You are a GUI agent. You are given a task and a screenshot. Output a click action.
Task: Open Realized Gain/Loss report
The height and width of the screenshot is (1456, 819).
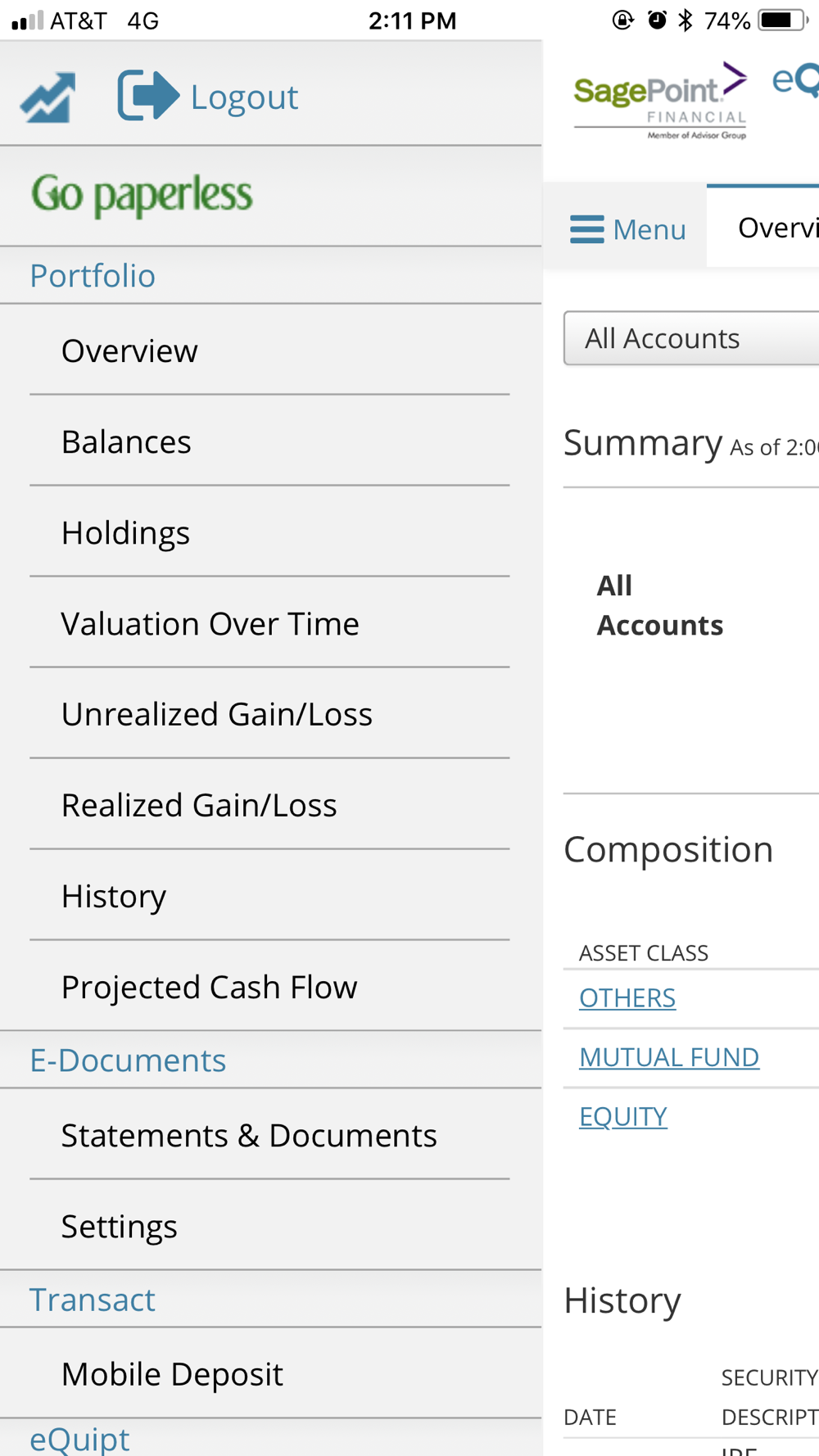point(199,806)
